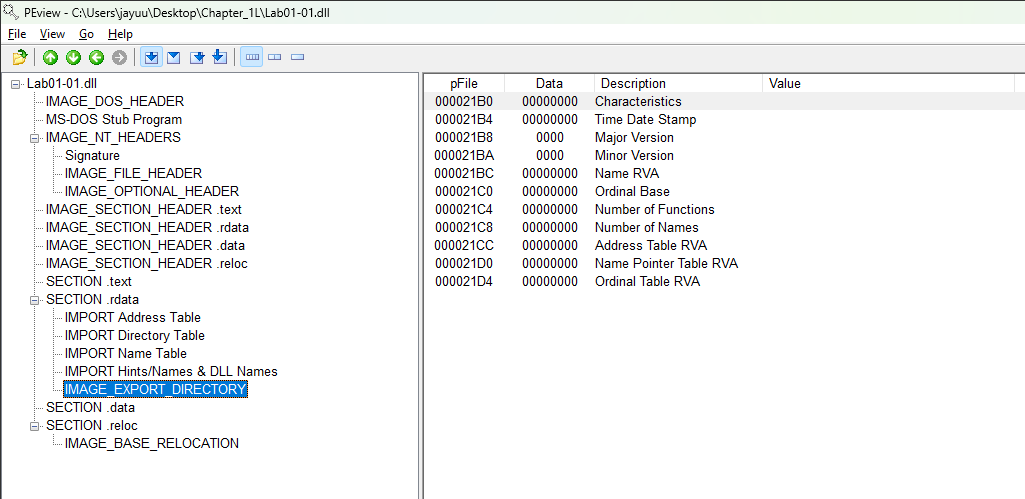
Task: Click the Value column header
Action: tap(888, 83)
